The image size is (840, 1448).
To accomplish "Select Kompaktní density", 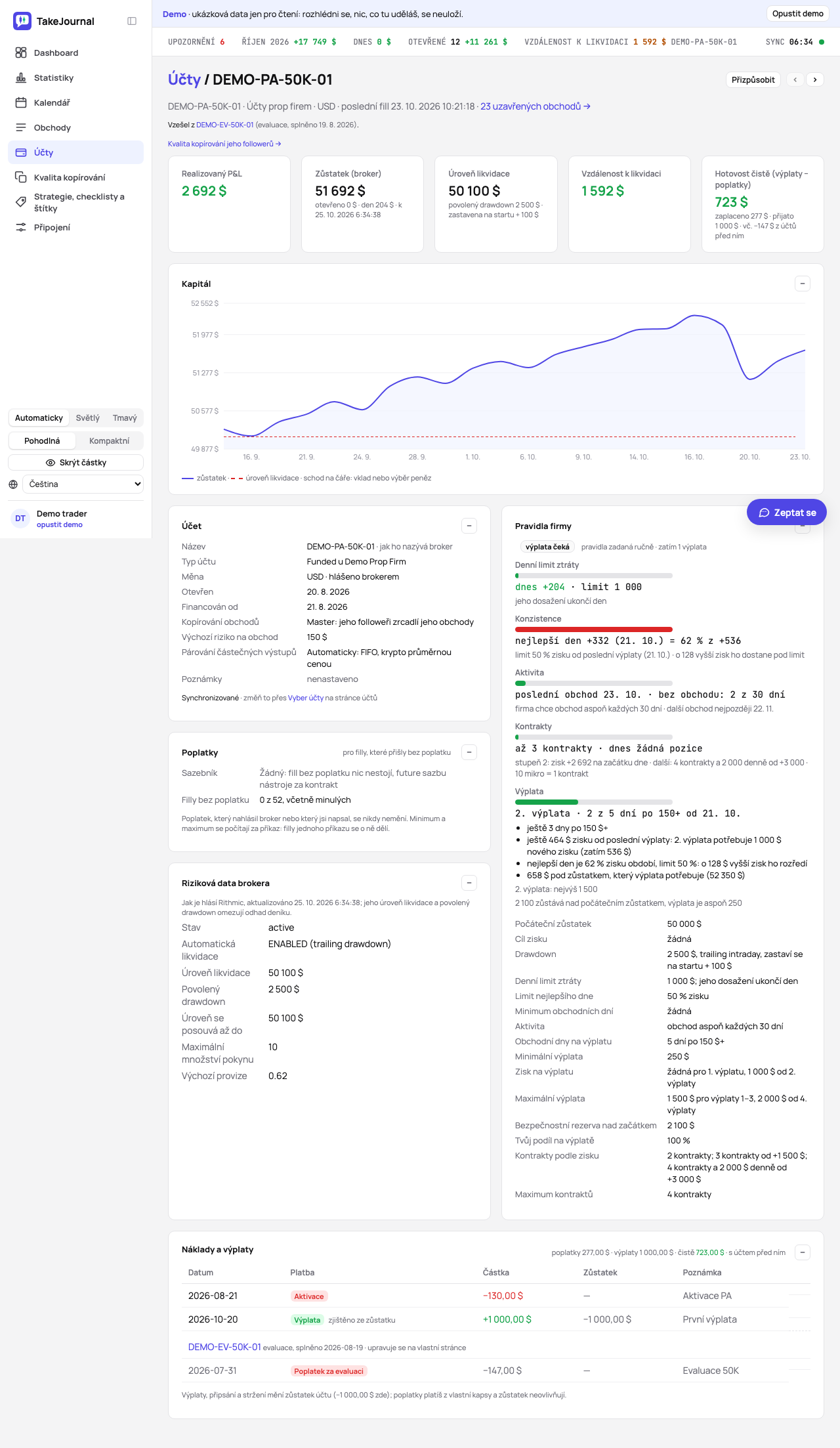I will pyautogui.click(x=109, y=441).
